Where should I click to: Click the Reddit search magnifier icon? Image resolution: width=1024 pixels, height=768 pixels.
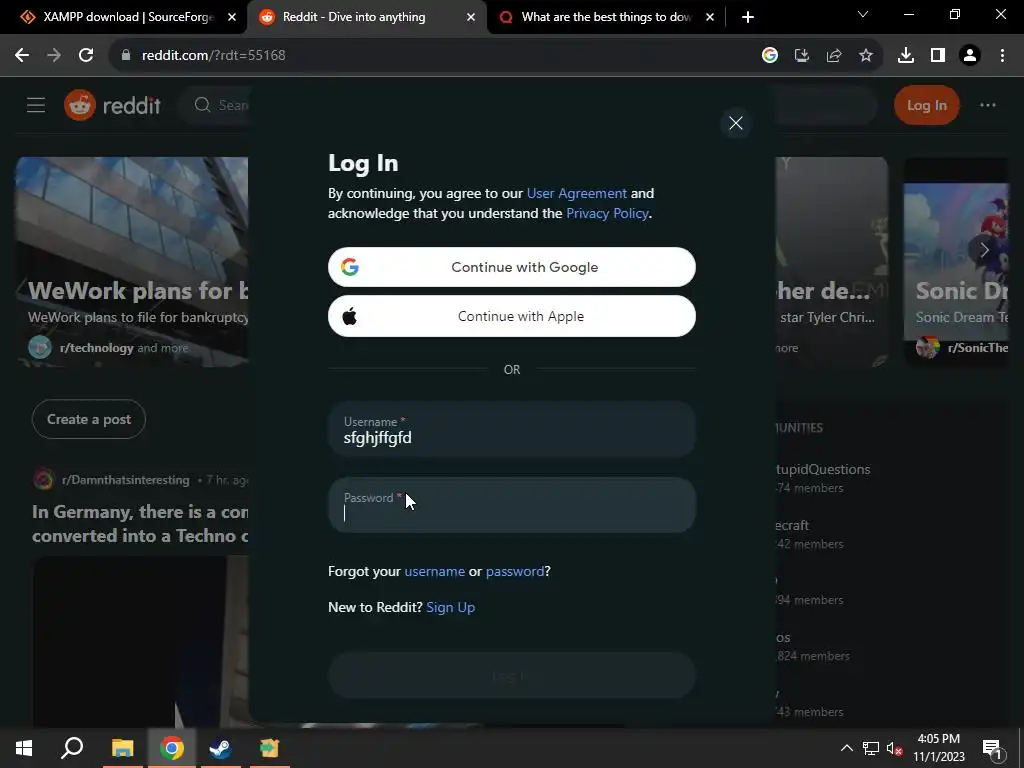[x=202, y=105]
